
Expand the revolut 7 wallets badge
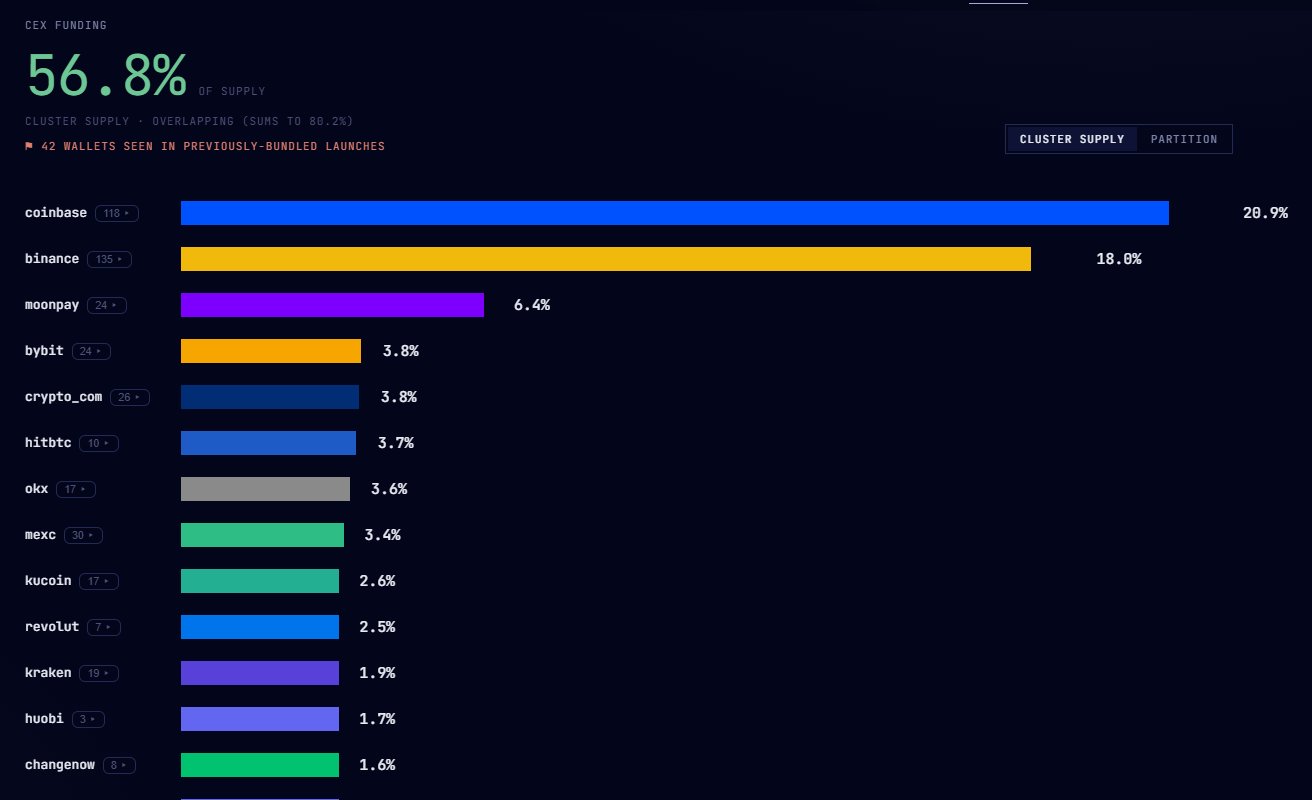[x=104, y=627]
